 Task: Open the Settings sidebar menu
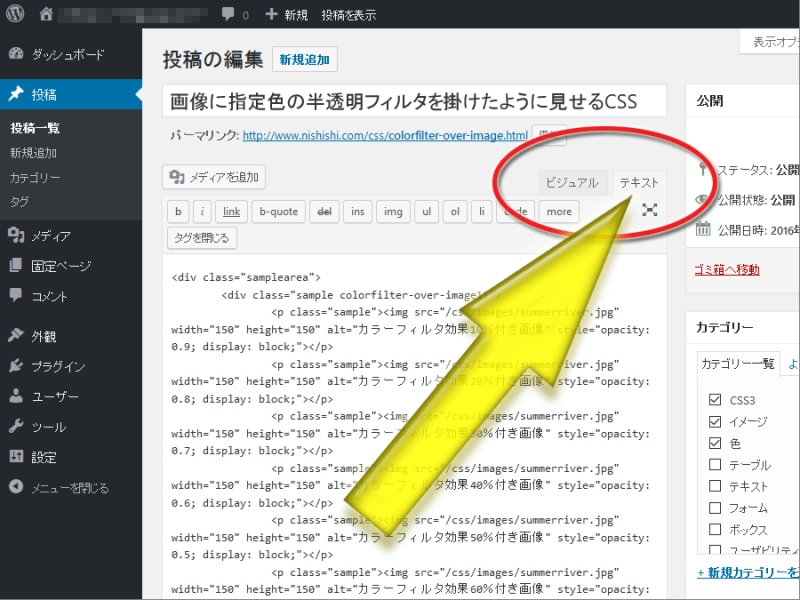tap(43, 457)
